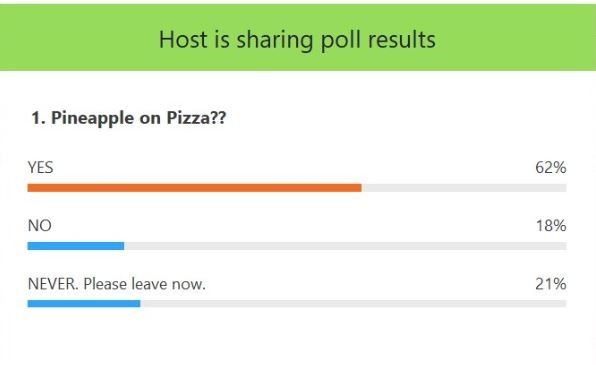
Task: Click the orange YES result bar
Action: click(195, 188)
